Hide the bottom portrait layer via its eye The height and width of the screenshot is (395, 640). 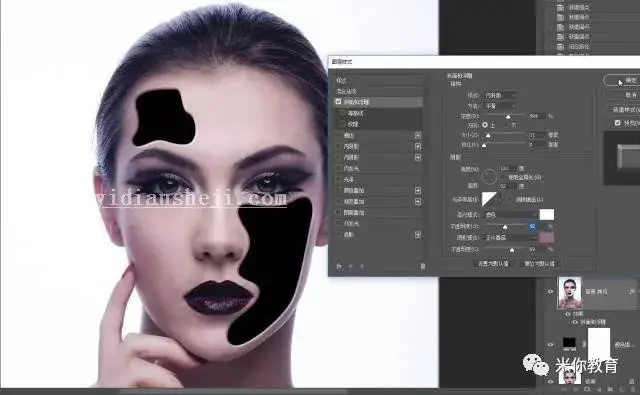tap(550, 381)
